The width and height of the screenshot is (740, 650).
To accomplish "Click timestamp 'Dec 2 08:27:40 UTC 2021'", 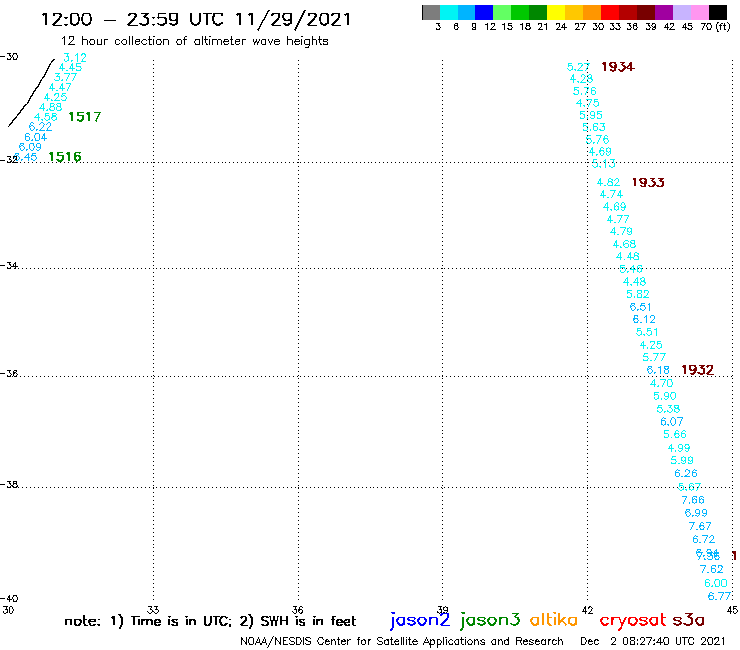I will pyautogui.click(x=653, y=641).
